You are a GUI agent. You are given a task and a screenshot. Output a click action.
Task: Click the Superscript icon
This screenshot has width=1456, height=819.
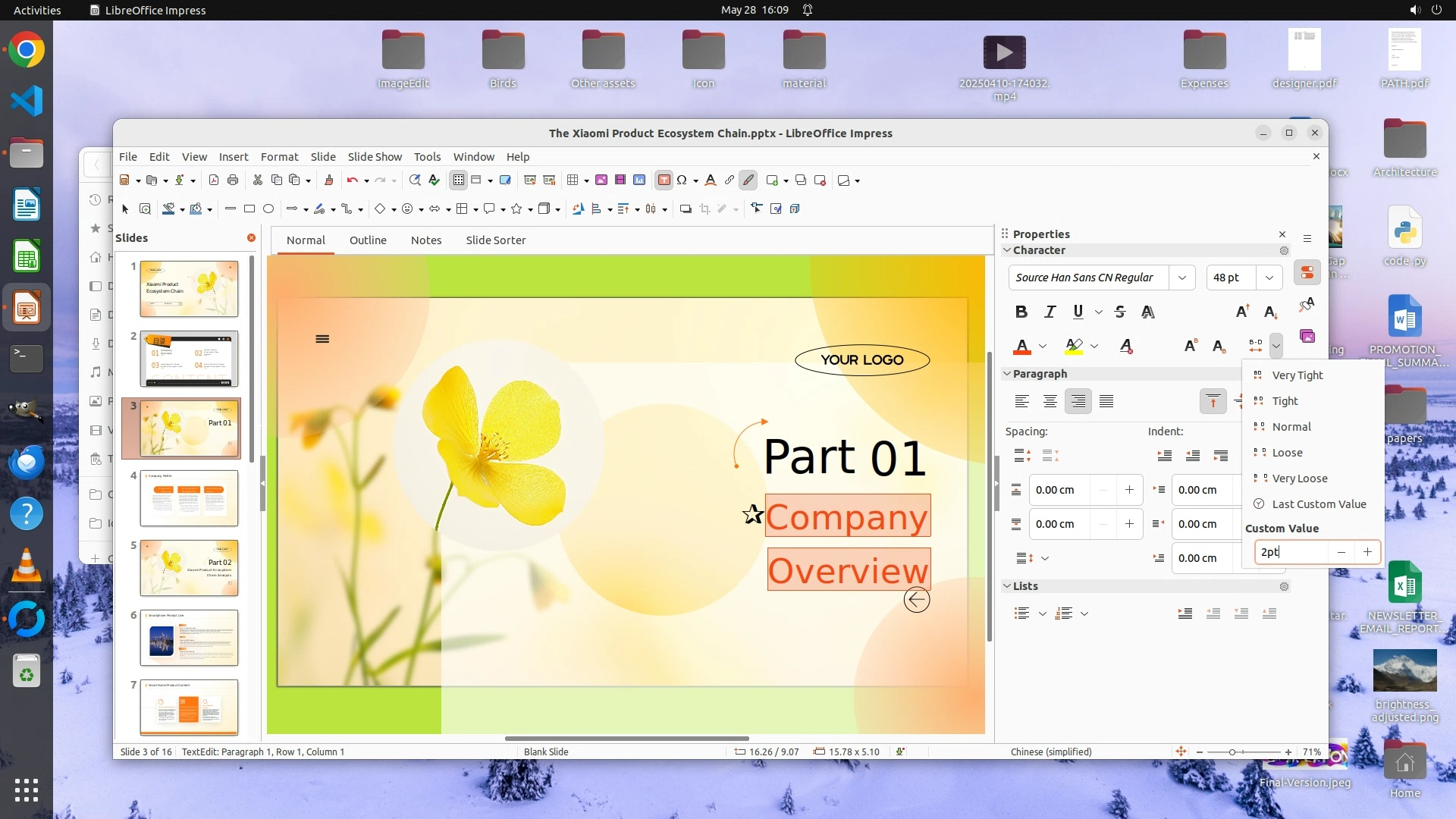coord(1191,346)
